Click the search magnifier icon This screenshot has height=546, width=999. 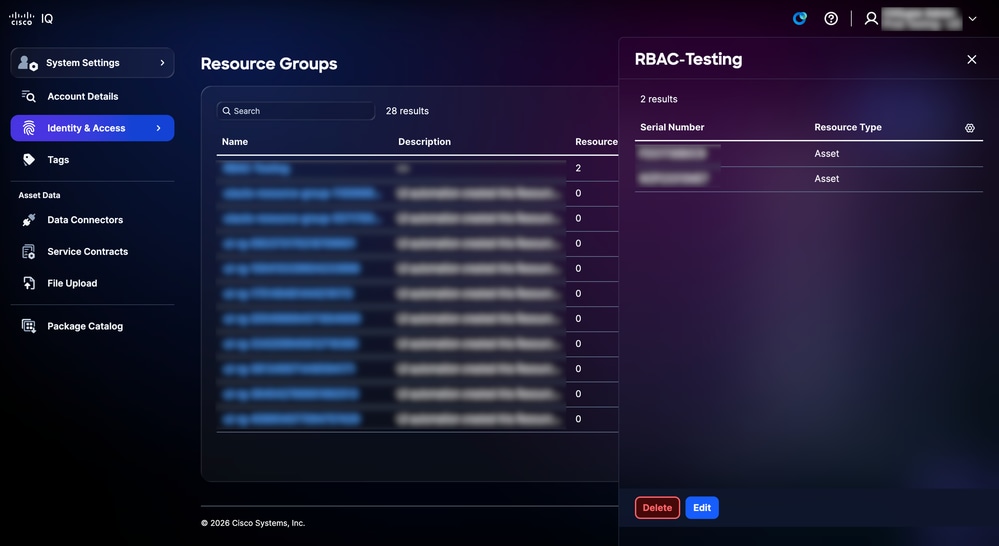226,111
